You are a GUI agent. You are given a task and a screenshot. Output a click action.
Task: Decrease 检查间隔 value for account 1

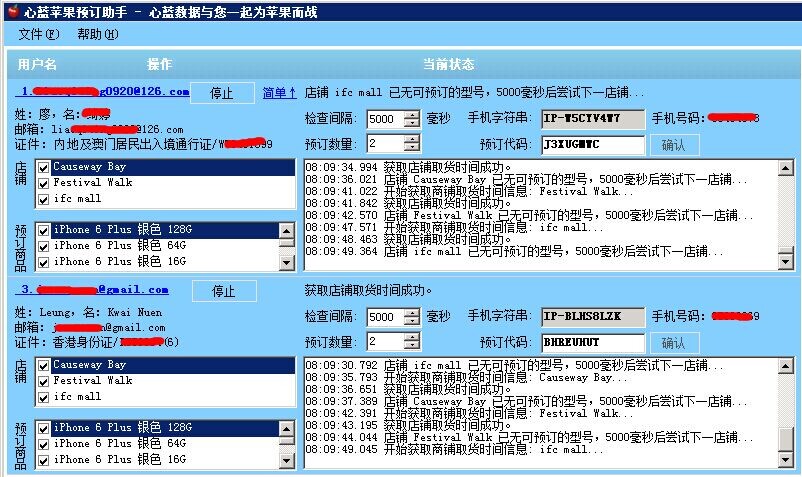(x=412, y=123)
